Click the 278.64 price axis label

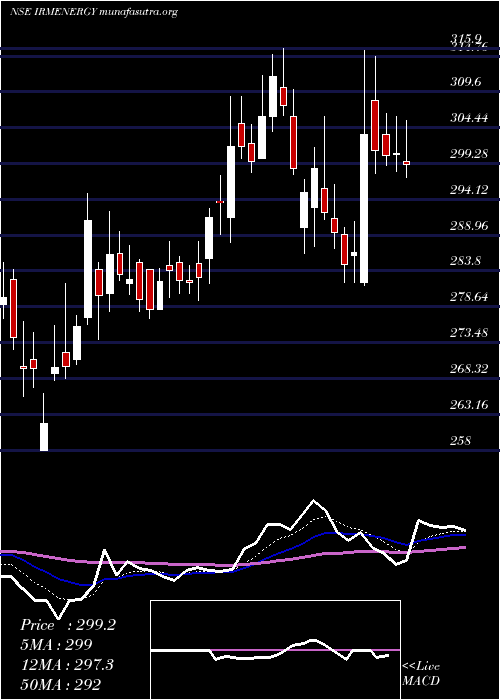pyautogui.click(x=469, y=296)
